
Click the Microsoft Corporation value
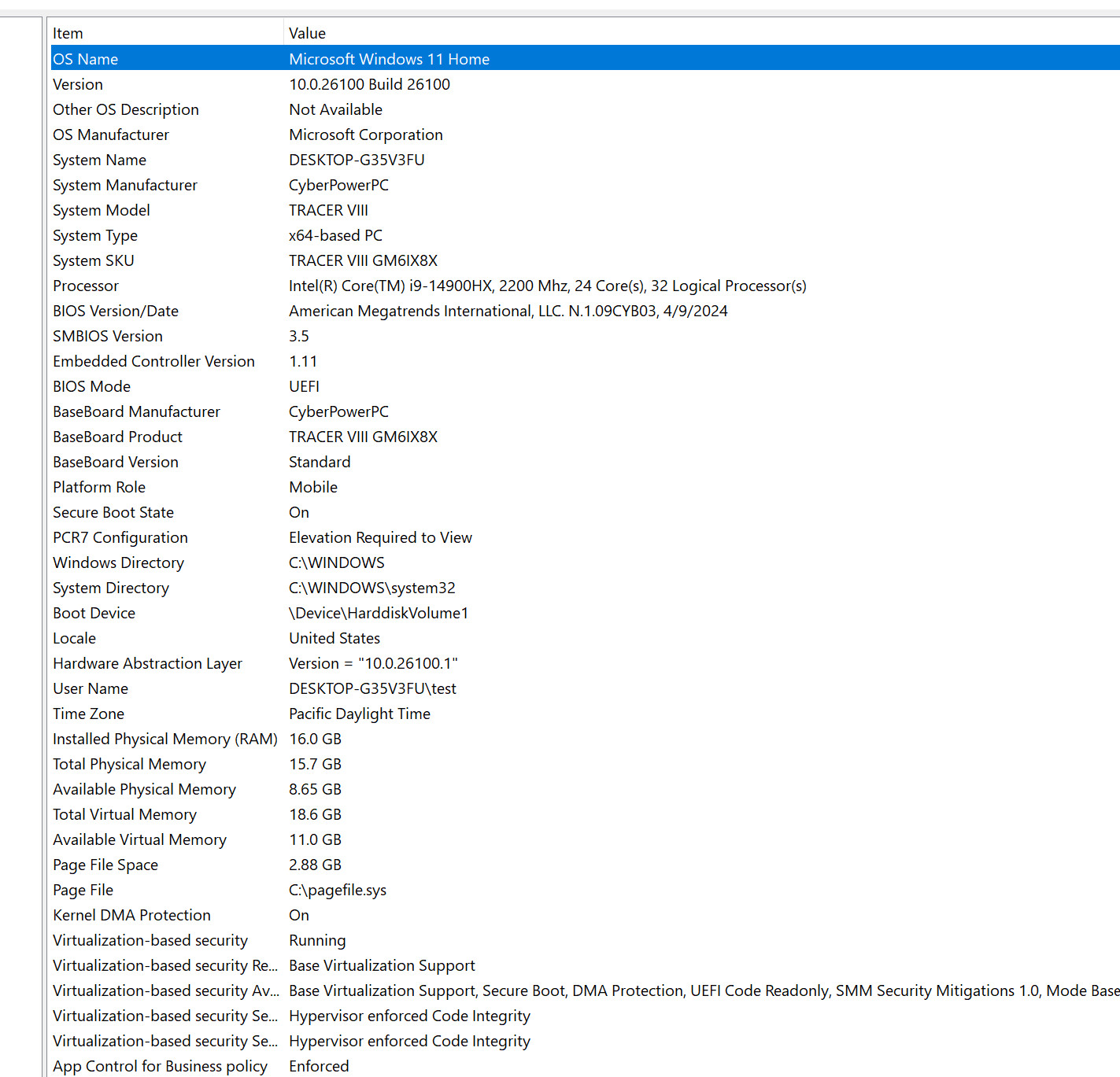(366, 135)
